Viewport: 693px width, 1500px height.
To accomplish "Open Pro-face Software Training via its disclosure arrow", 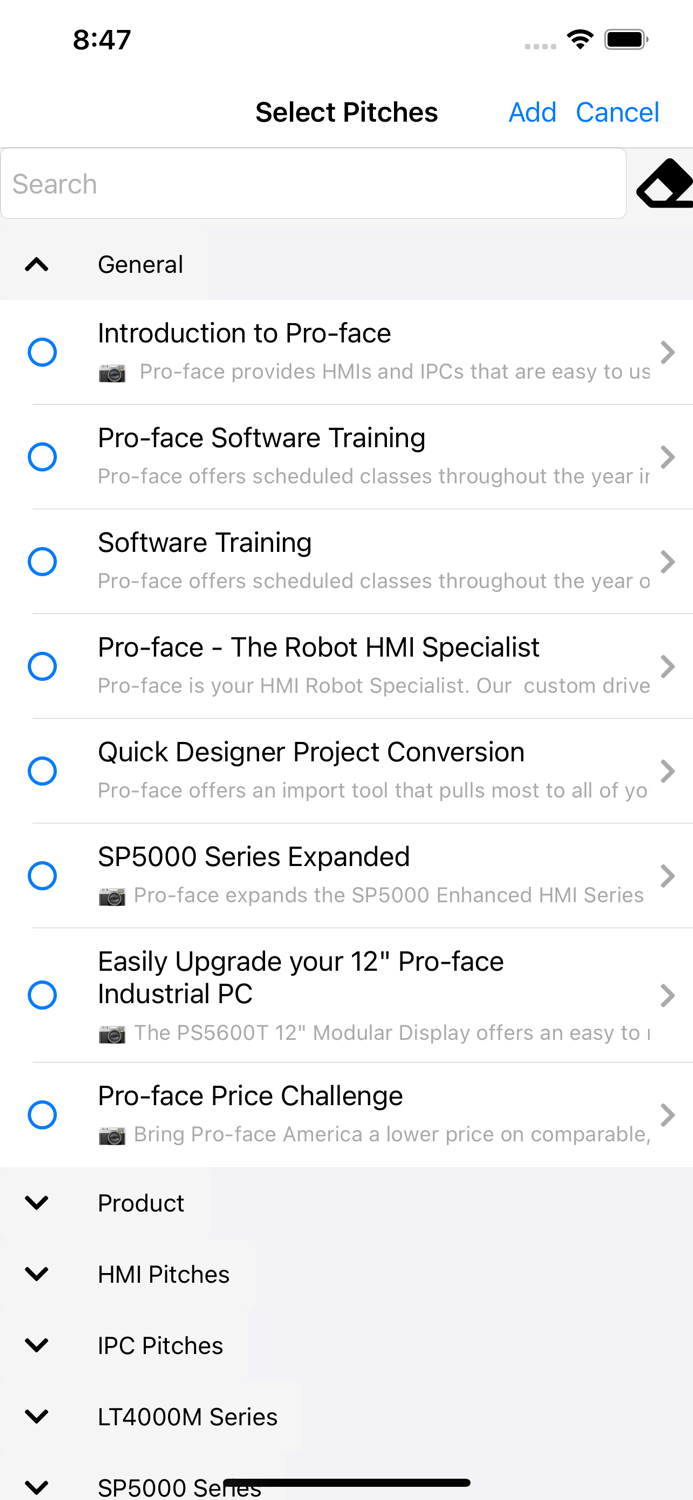I will pyautogui.click(x=668, y=457).
